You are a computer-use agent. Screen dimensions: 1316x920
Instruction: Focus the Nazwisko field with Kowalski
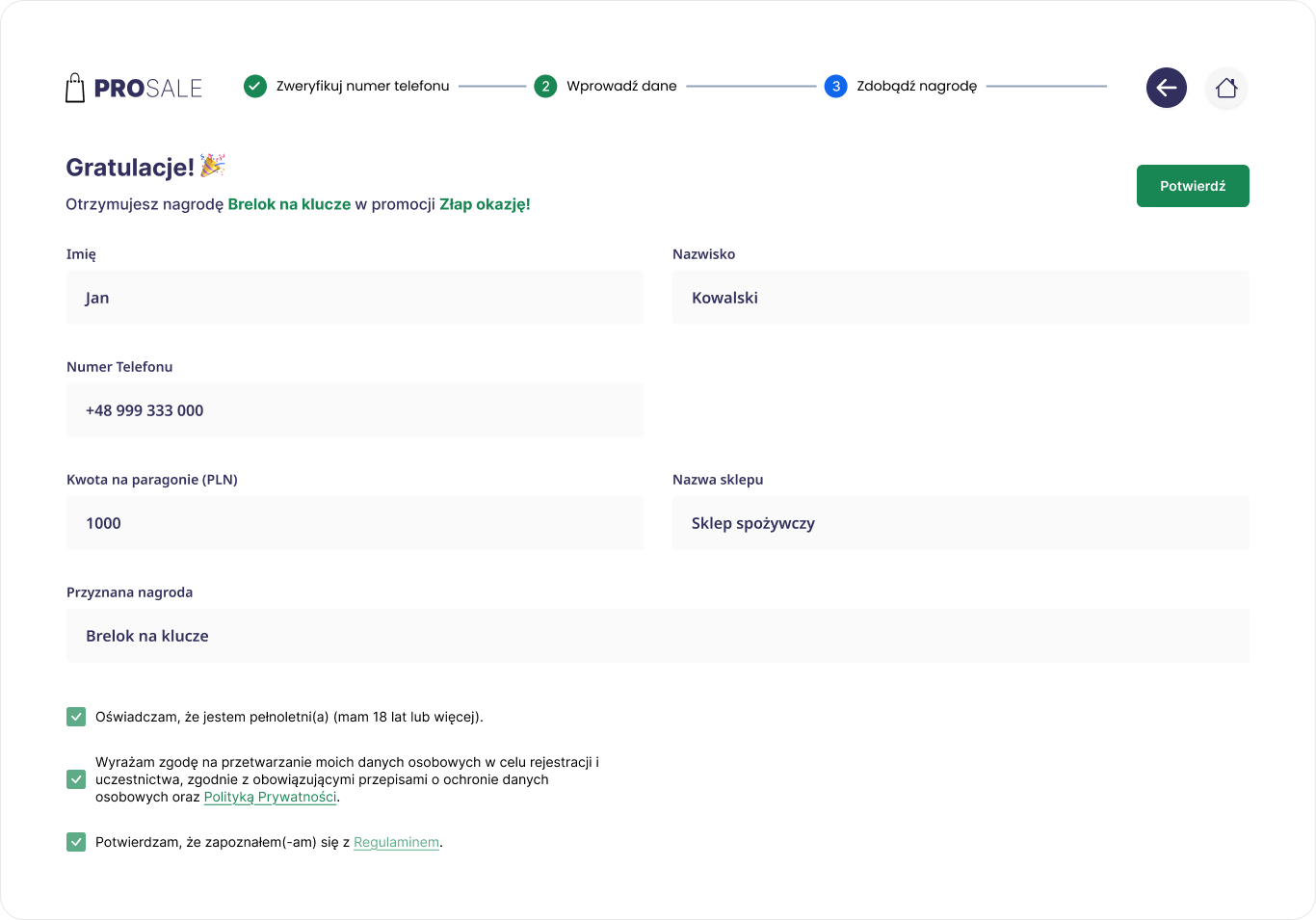point(960,298)
